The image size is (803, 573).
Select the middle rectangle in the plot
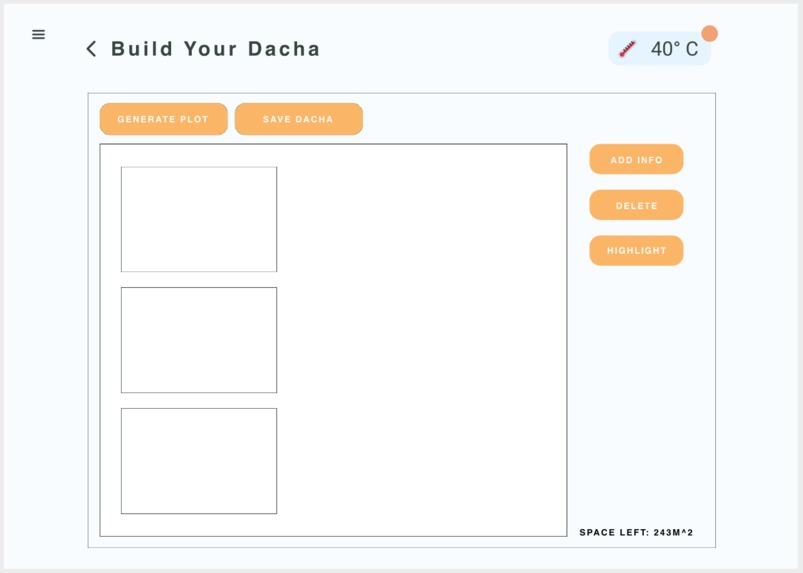click(x=199, y=340)
